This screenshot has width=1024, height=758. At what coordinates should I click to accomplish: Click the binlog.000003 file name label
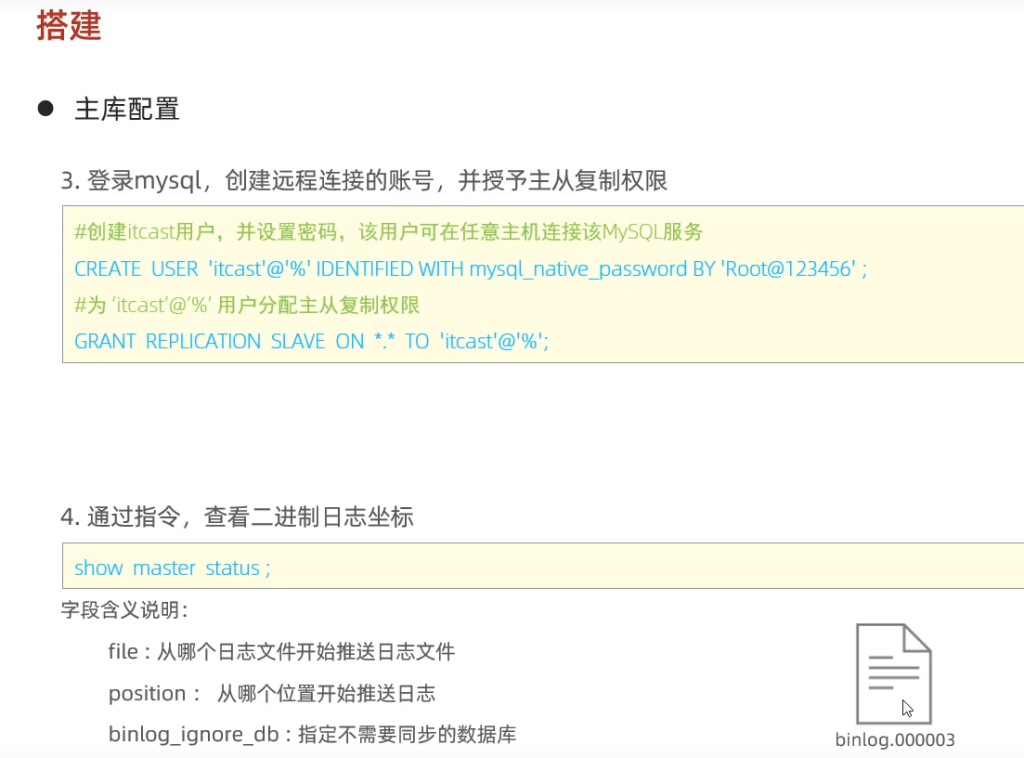pyautogui.click(x=895, y=740)
